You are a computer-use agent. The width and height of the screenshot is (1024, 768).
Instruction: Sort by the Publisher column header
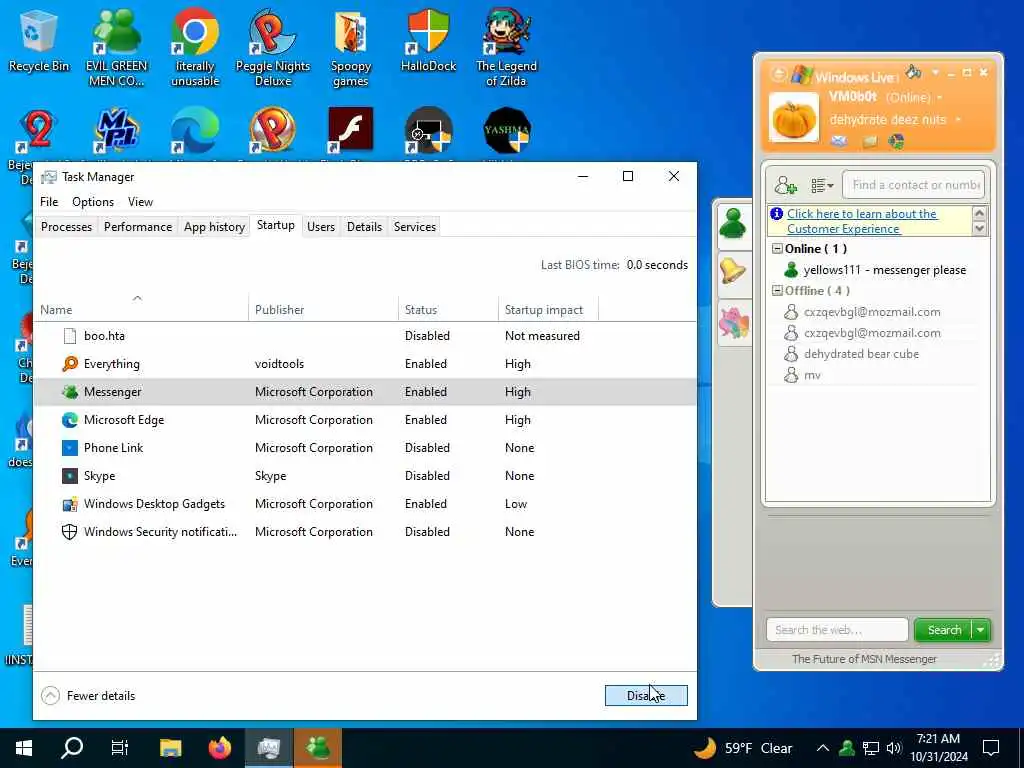click(323, 310)
